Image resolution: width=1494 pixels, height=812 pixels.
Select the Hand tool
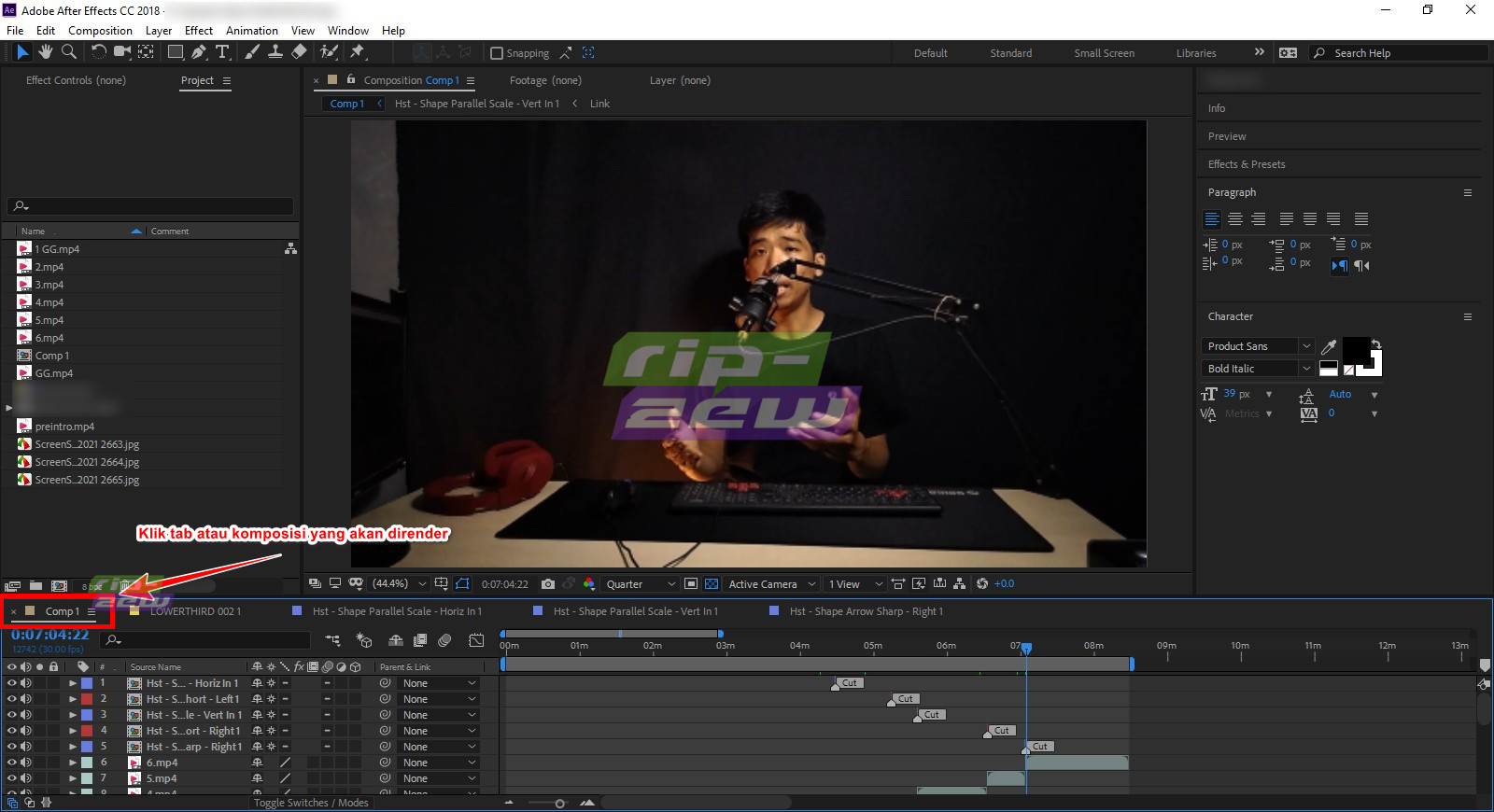point(45,52)
